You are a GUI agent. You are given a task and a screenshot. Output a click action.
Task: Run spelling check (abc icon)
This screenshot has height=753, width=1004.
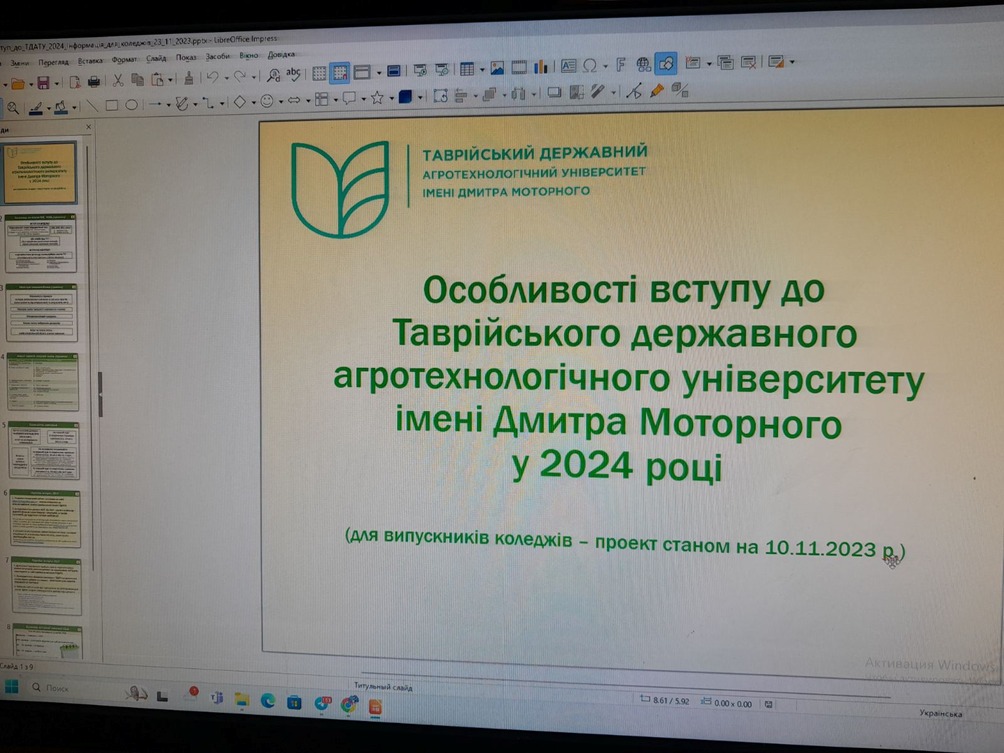coord(293,74)
